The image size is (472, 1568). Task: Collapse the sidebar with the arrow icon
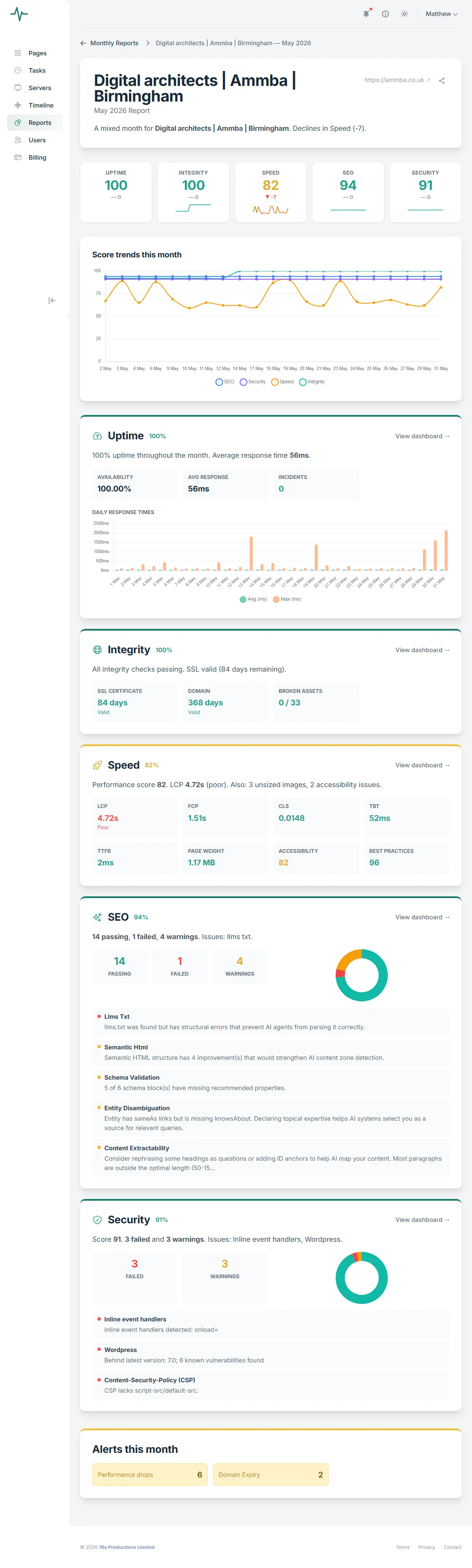pyautogui.click(x=53, y=301)
